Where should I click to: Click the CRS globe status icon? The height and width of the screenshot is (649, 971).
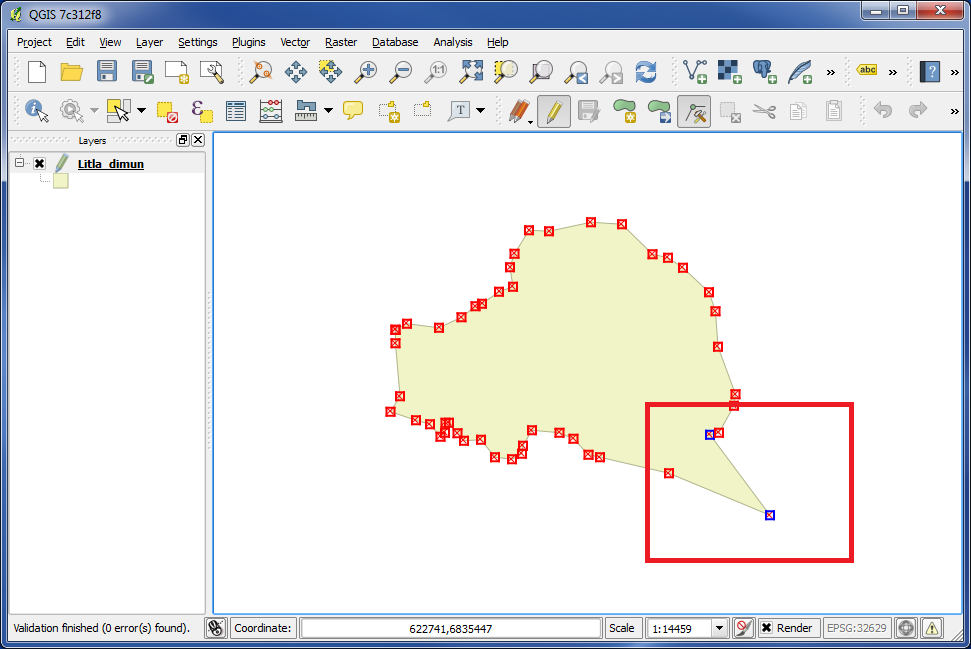click(x=905, y=628)
